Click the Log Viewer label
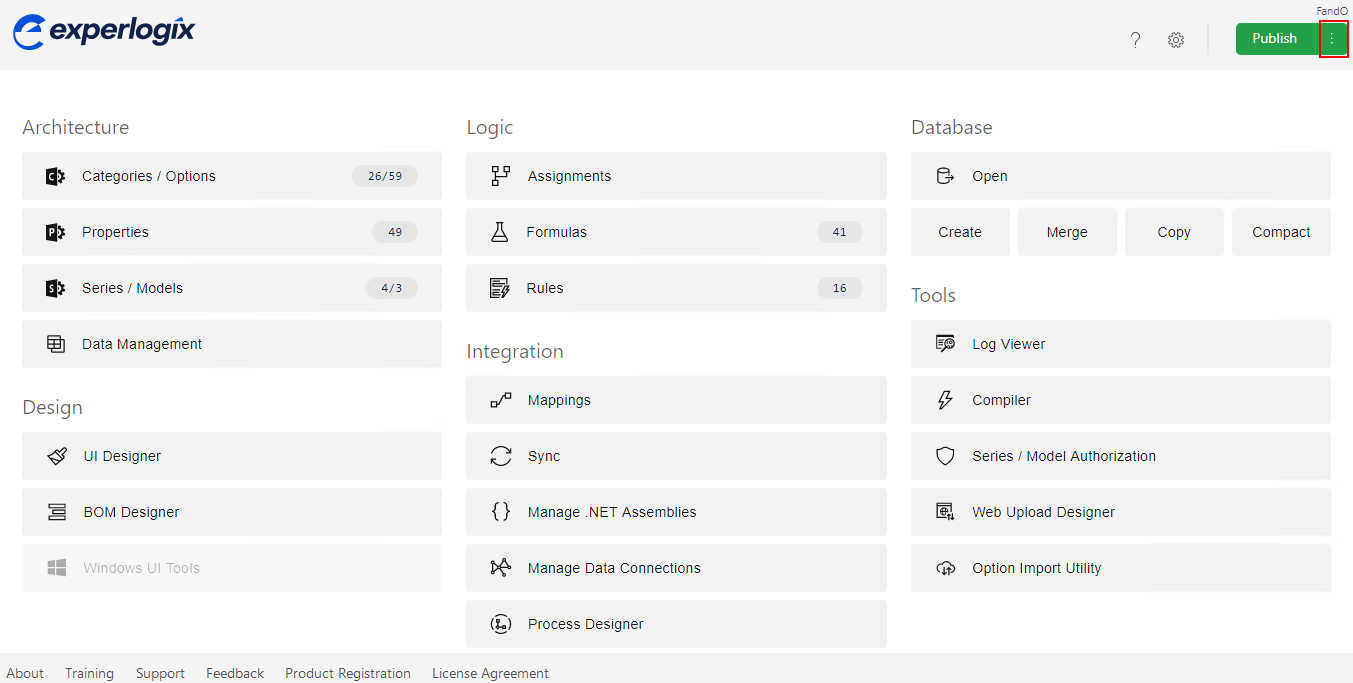Image resolution: width=1353 pixels, height=683 pixels. 1009,344
